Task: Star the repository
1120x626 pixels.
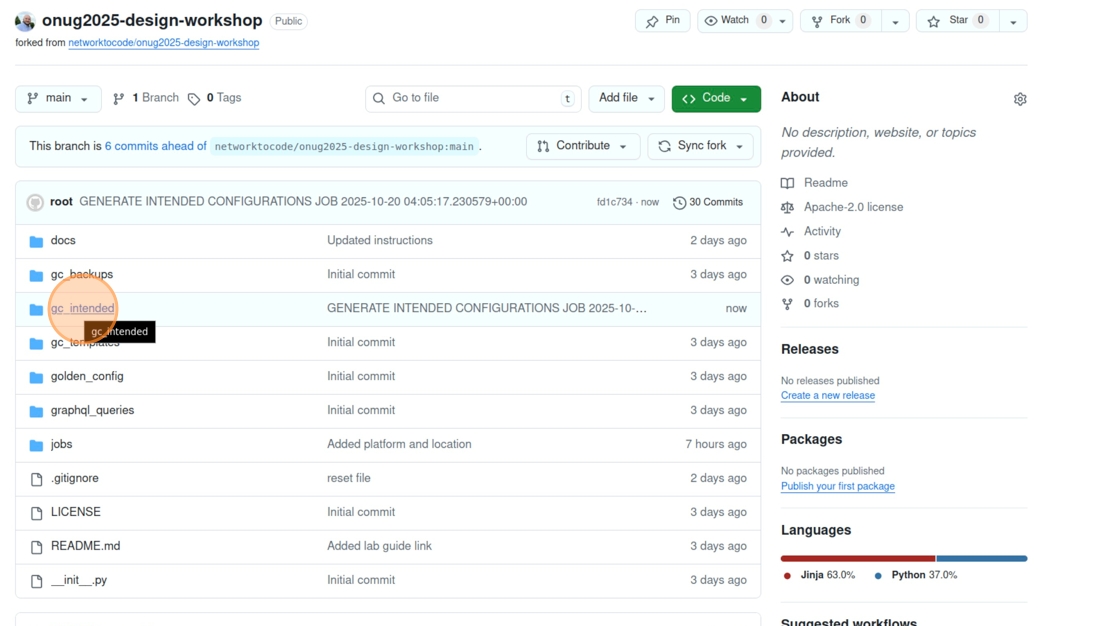Action: coord(957,21)
